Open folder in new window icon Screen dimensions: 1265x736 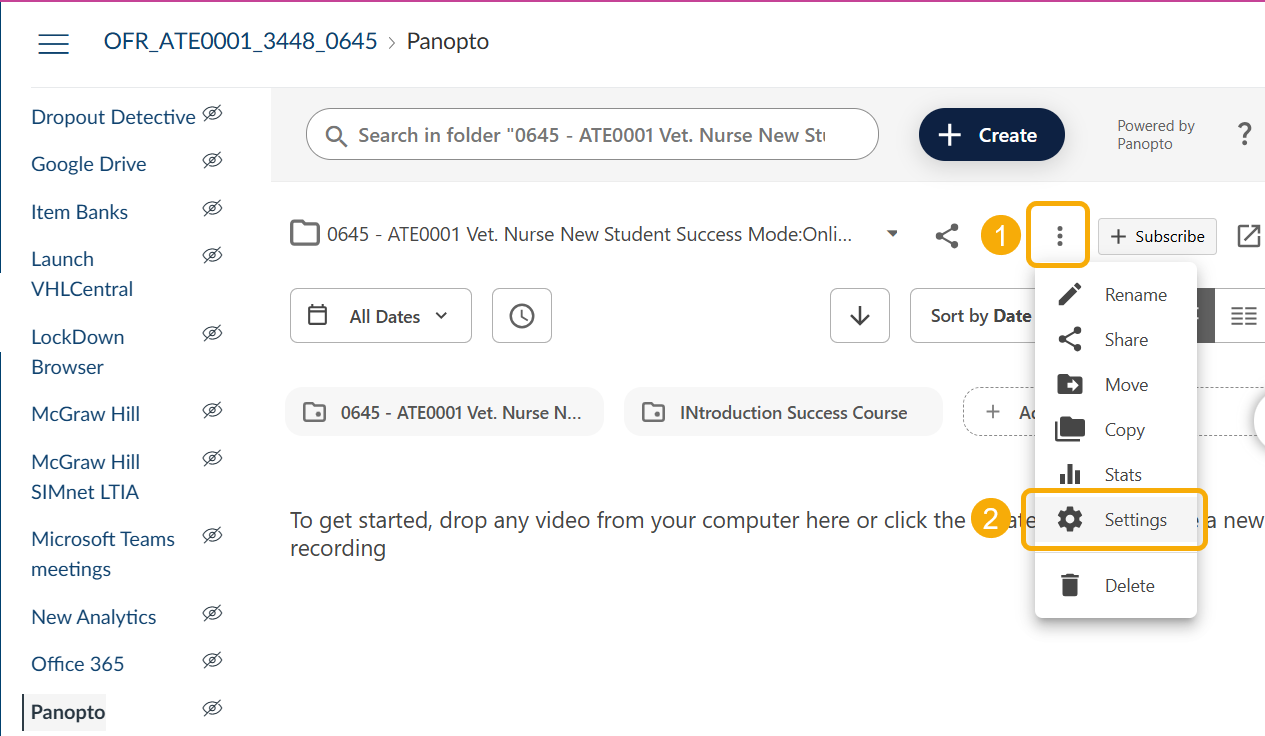tap(1248, 236)
